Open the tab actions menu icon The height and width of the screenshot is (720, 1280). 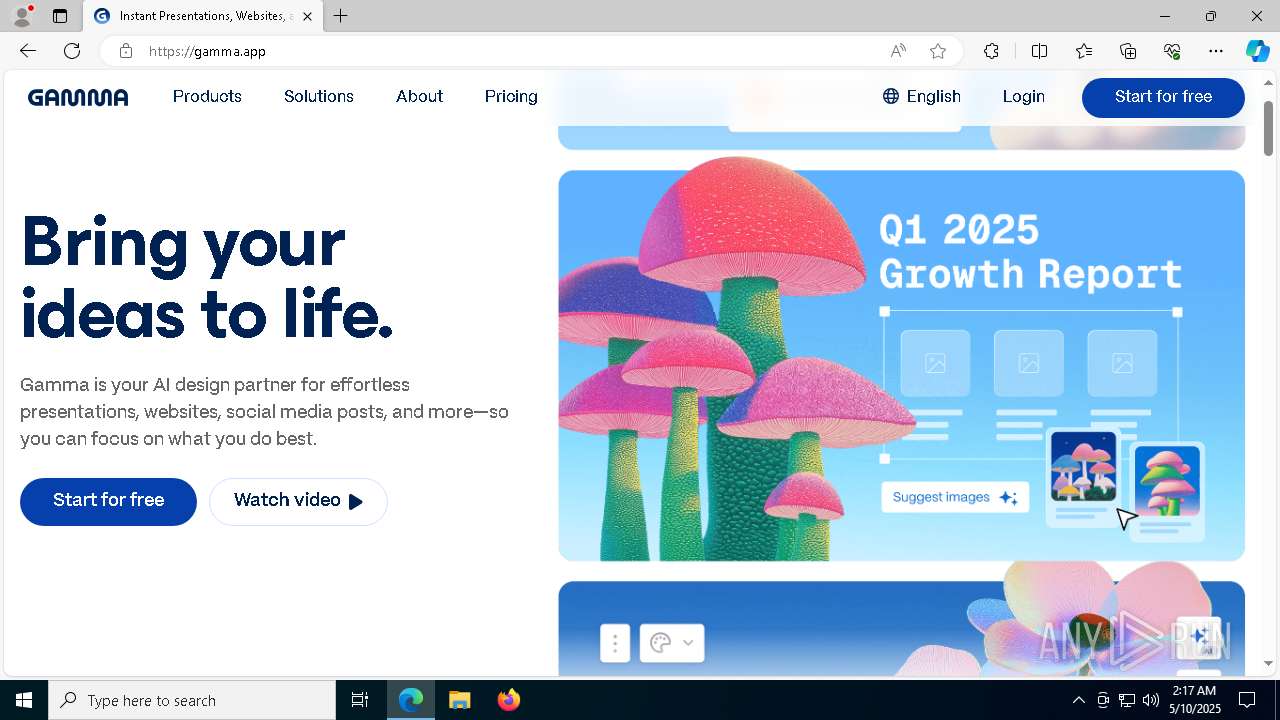point(60,16)
